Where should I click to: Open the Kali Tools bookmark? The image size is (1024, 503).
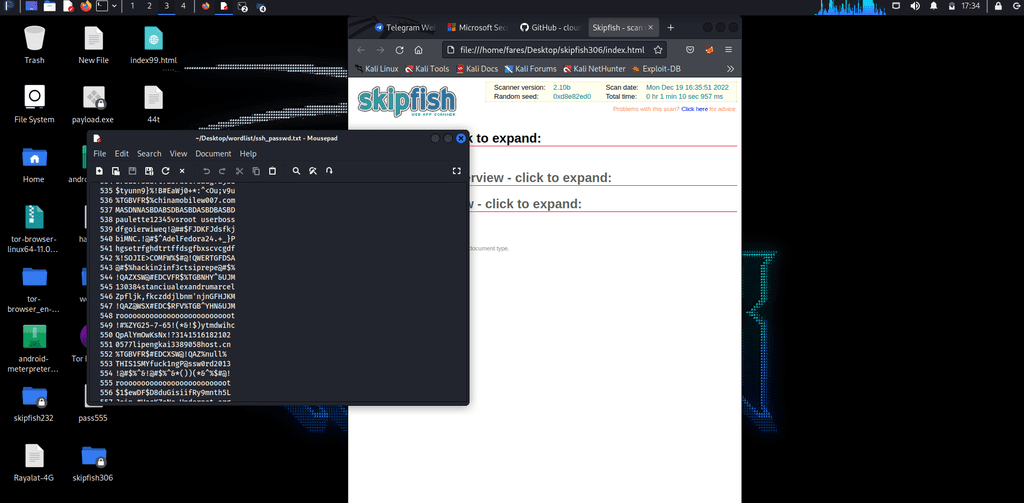(x=427, y=69)
